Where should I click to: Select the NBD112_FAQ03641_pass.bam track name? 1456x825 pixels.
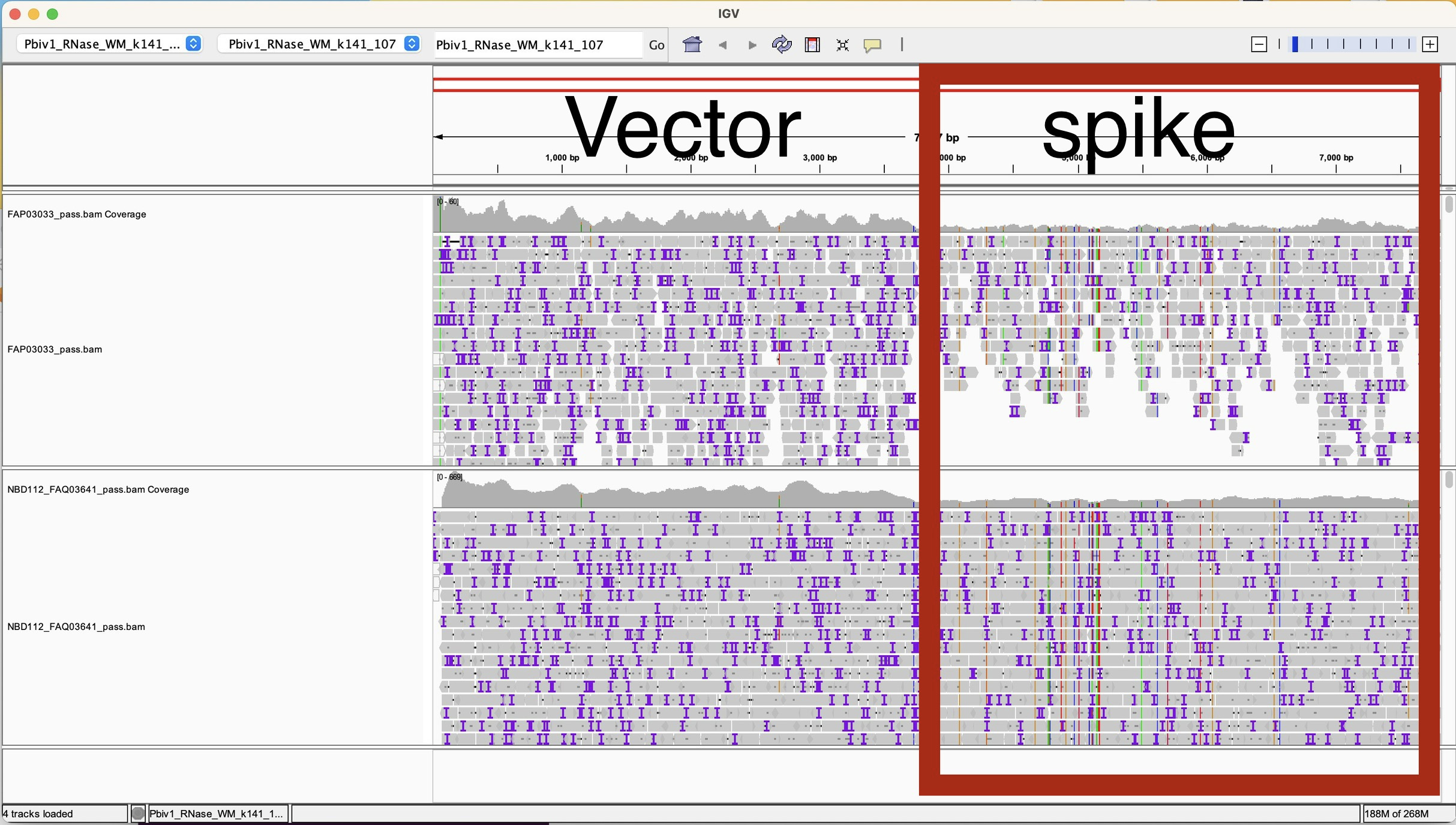76,627
